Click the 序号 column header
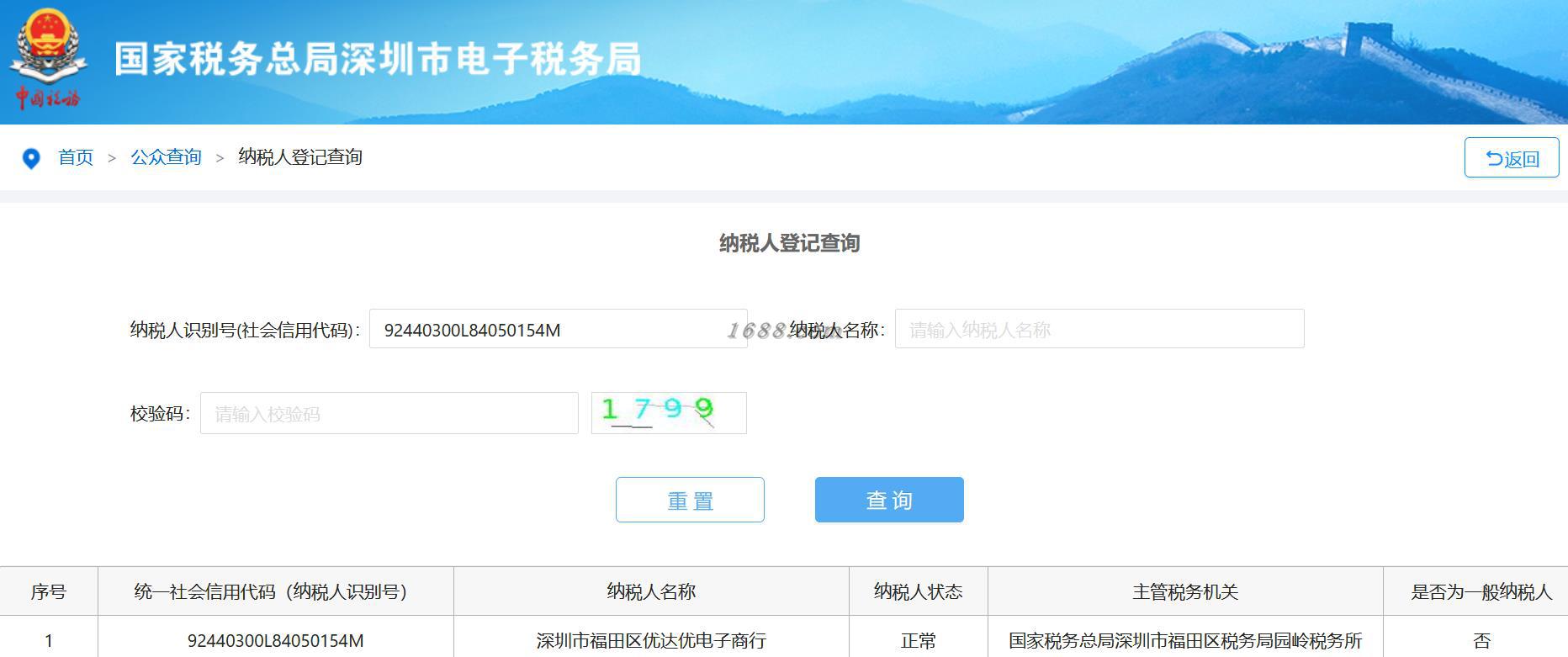The width and height of the screenshot is (1568, 657). click(x=49, y=591)
